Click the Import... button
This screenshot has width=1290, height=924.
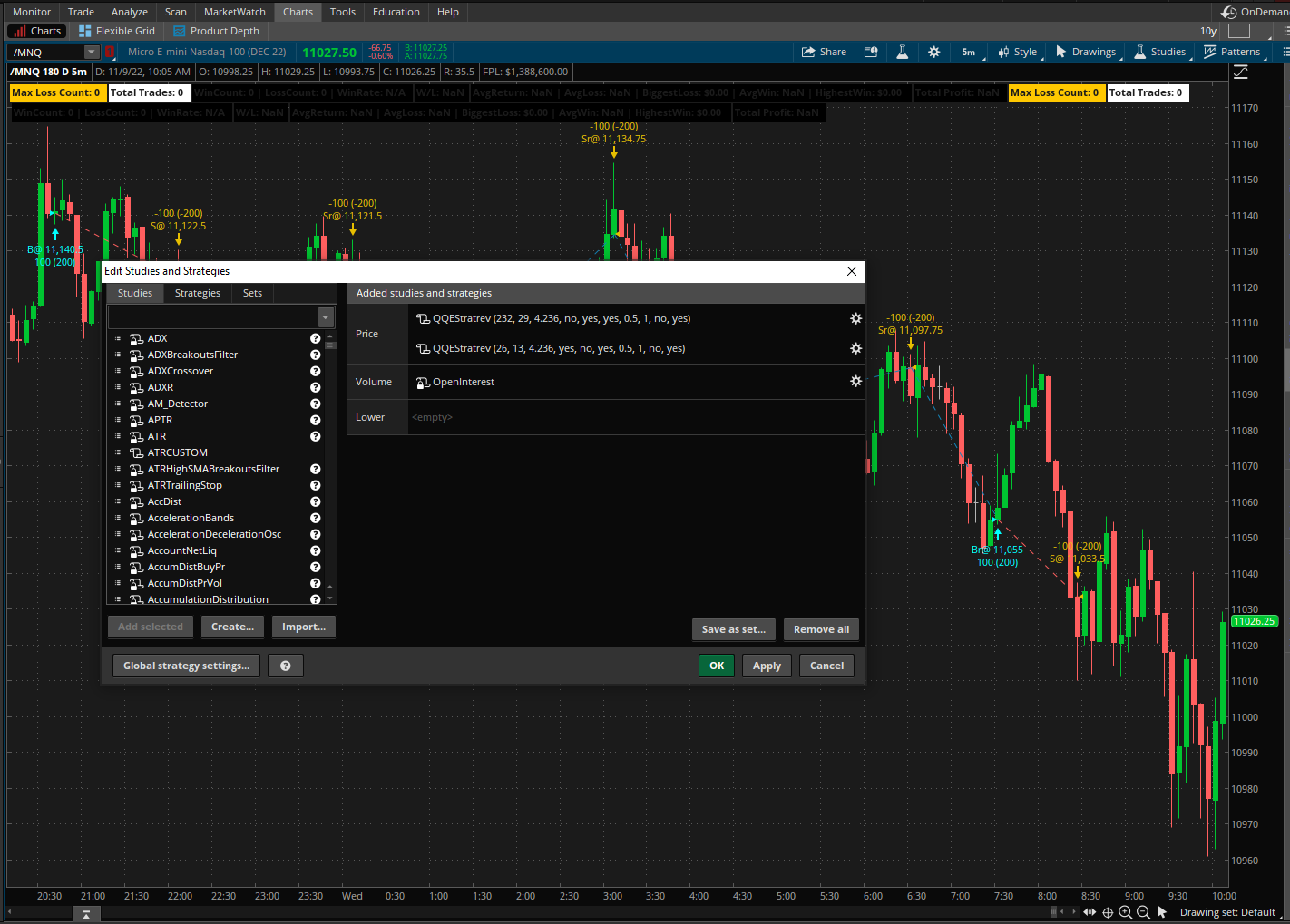304,627
